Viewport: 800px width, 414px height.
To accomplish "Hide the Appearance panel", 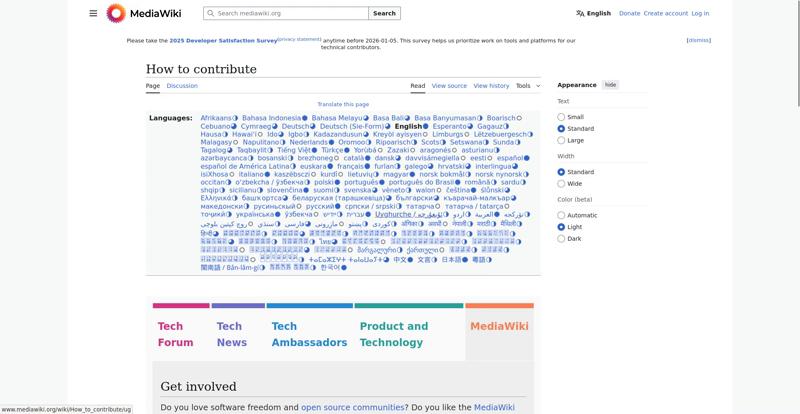I will [610, 85].
